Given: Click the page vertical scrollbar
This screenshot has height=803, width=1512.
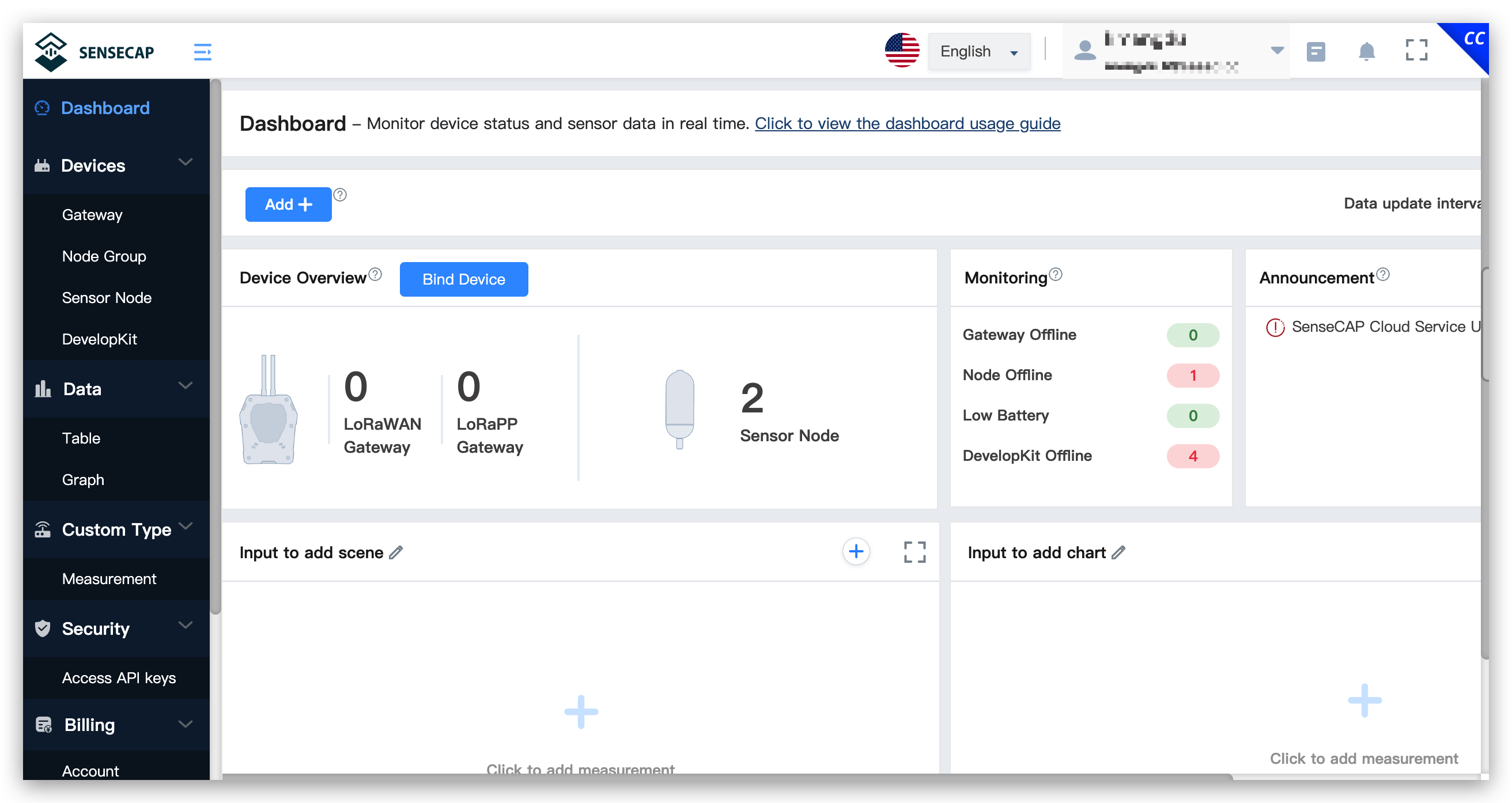Looking at the screenshot, I should [1485, 368].
